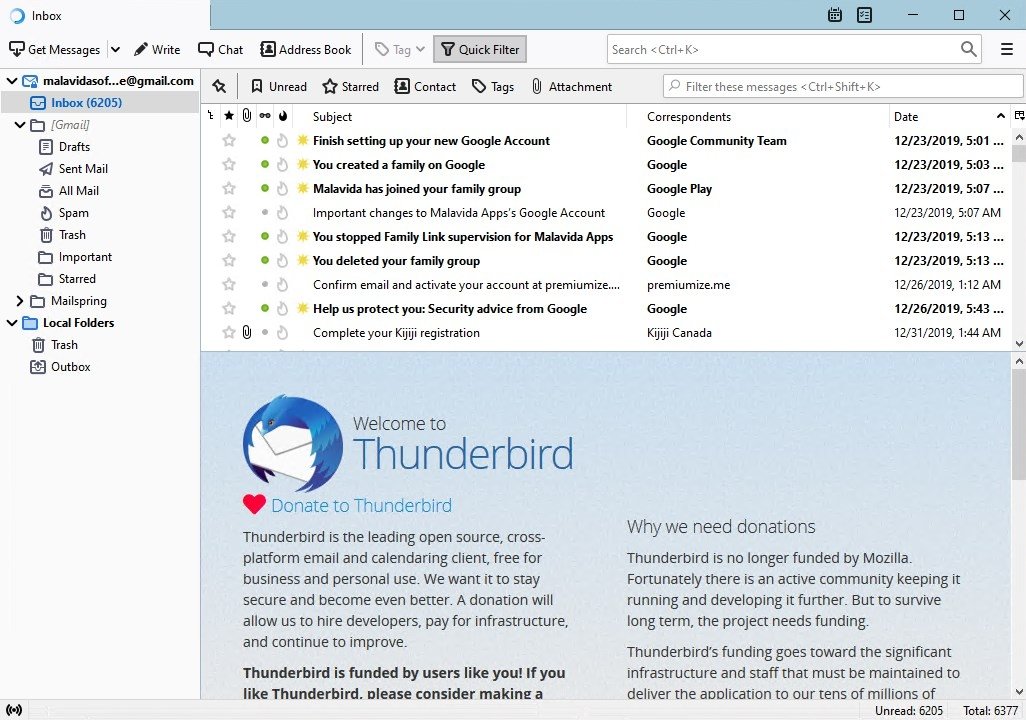The image size is (1026, 720).
Task: Click attachment icon on the Kijiji message
Action: [247, 333]
